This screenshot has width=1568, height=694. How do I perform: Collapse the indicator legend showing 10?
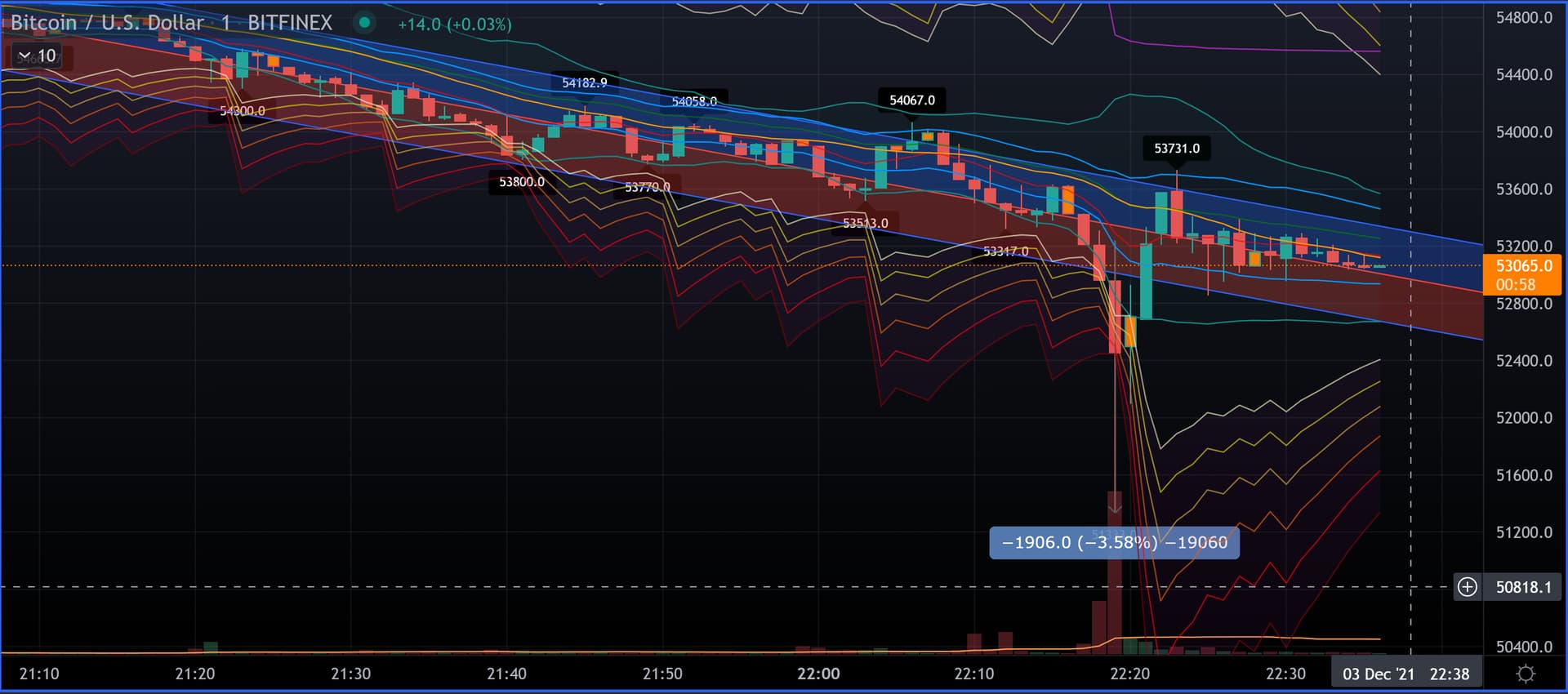point(24,56)
